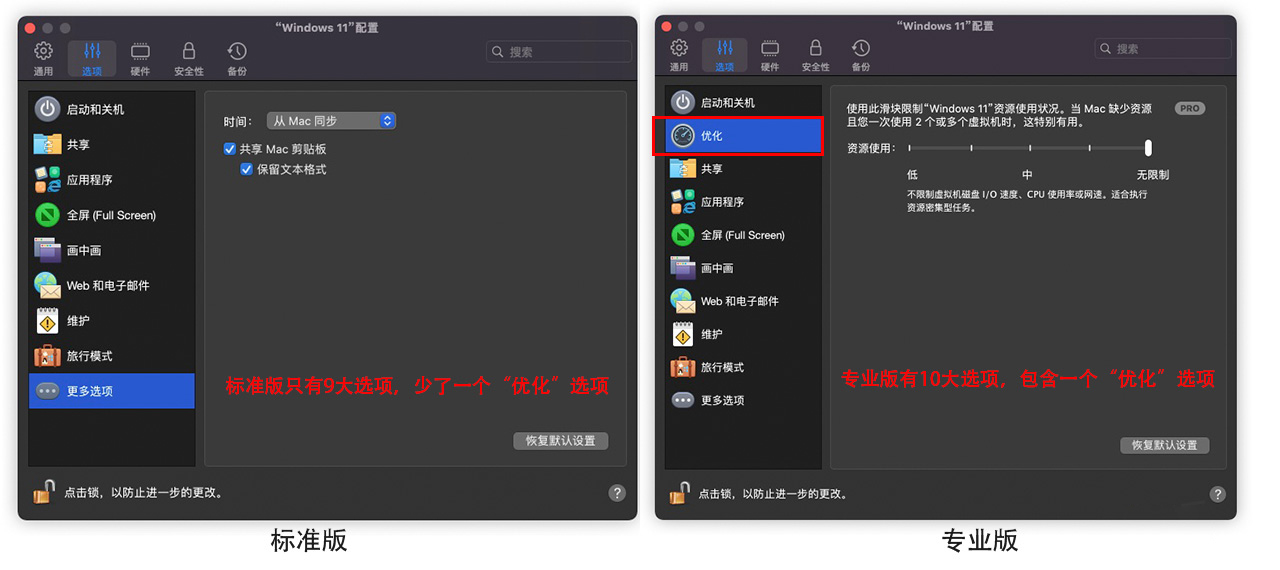Viewport: 1280px width, 570px height.
Task: Select 优化 in pro edition sidebar
Action: click(743, 135)
